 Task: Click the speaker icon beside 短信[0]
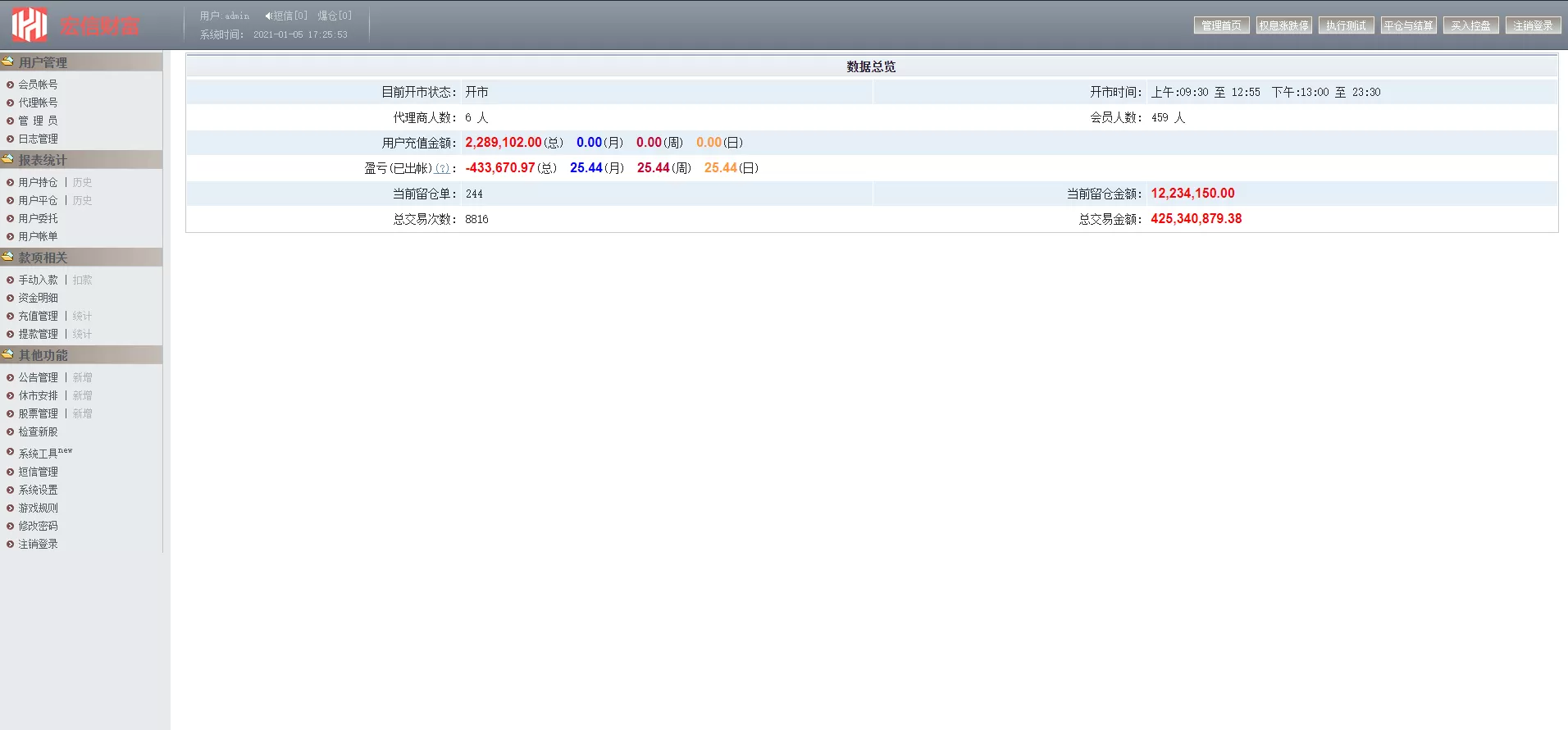(268, 16)
